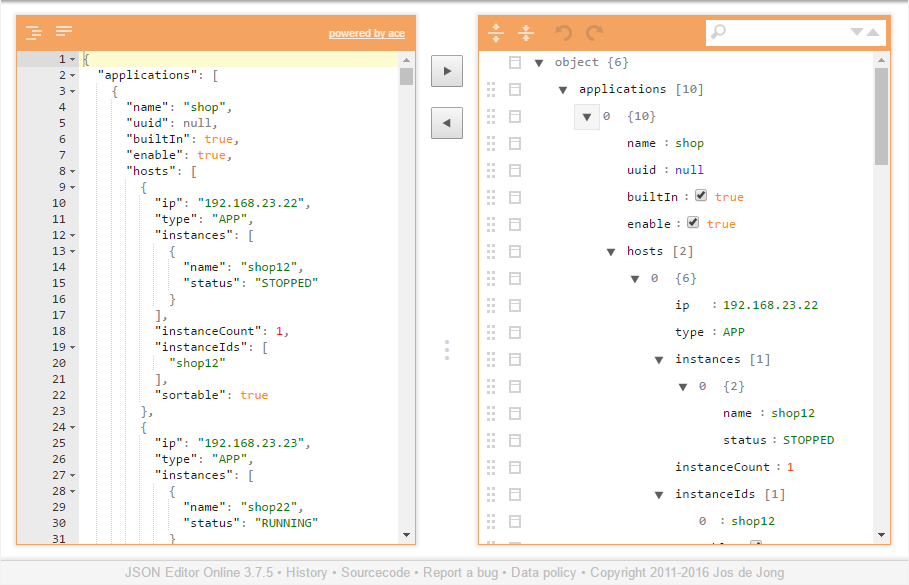Open context menu for object root row
909x585 pixels.
pos(515,62)
